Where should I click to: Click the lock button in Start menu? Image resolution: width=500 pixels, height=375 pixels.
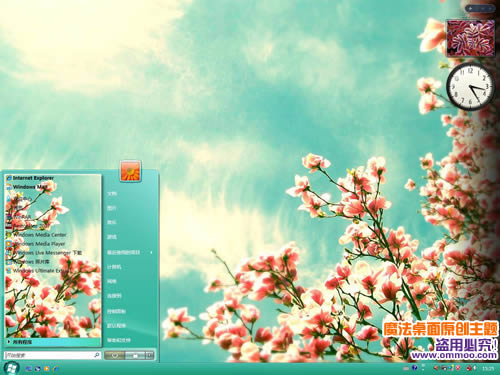coord(135,356)
